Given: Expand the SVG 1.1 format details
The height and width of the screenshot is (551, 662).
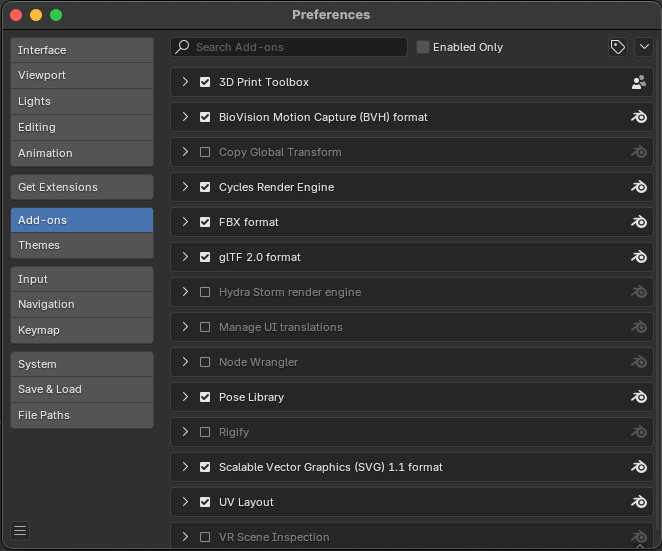Looking at the screenshot, I should click(x=185, y=467).
